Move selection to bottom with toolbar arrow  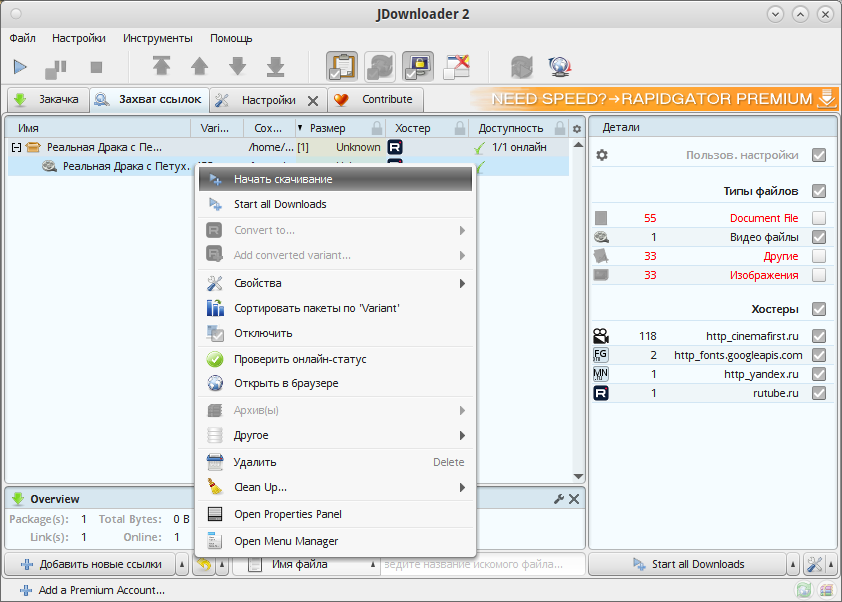(x=275, y=66)
